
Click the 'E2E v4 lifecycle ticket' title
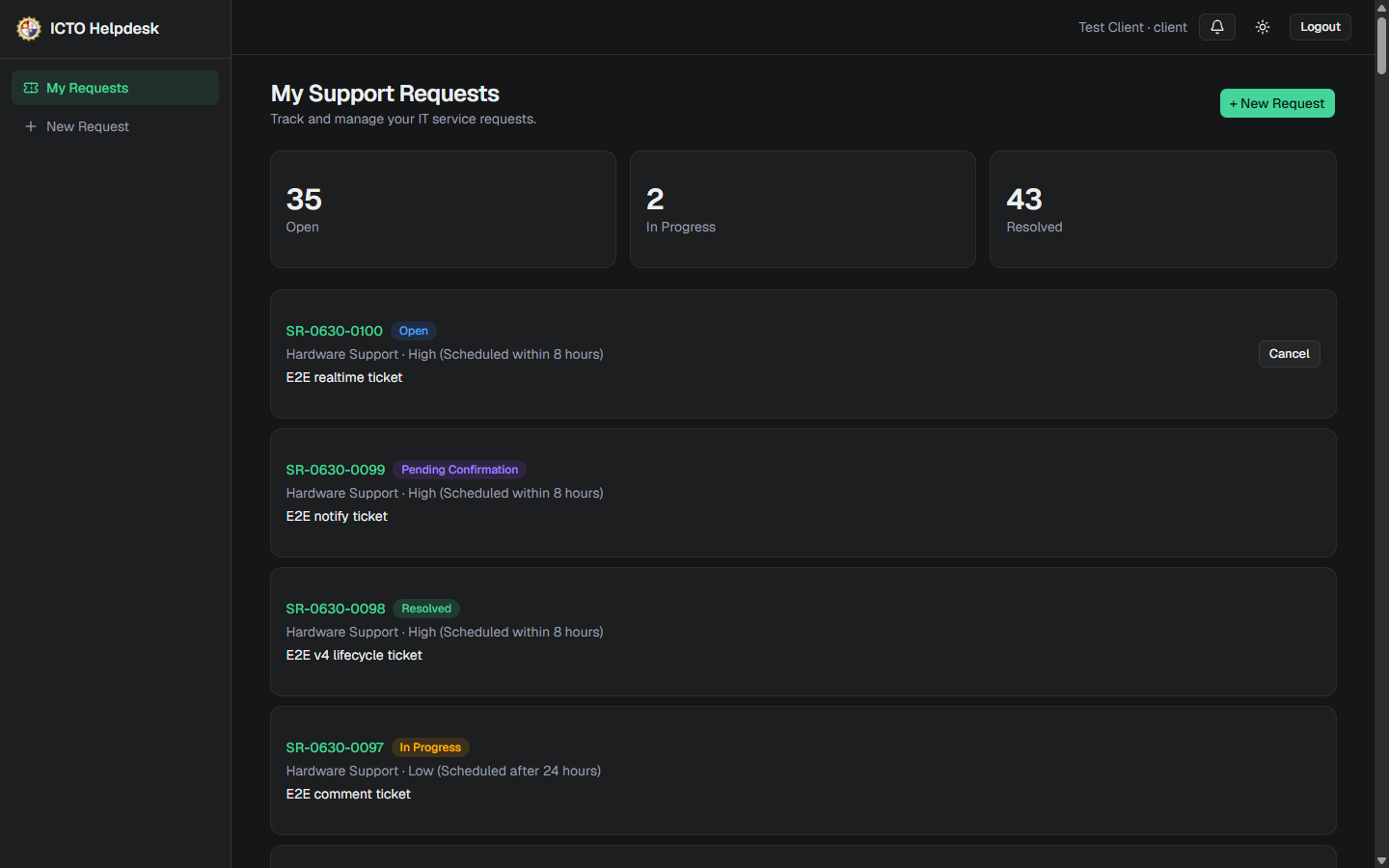(x=354, y=655)
